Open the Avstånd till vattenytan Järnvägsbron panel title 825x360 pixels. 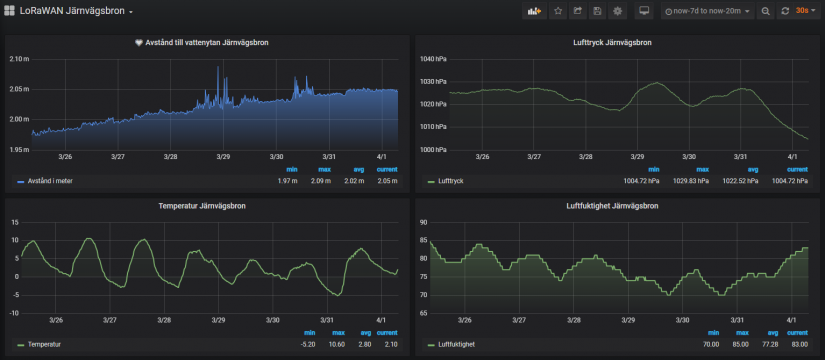click(207, 43)
